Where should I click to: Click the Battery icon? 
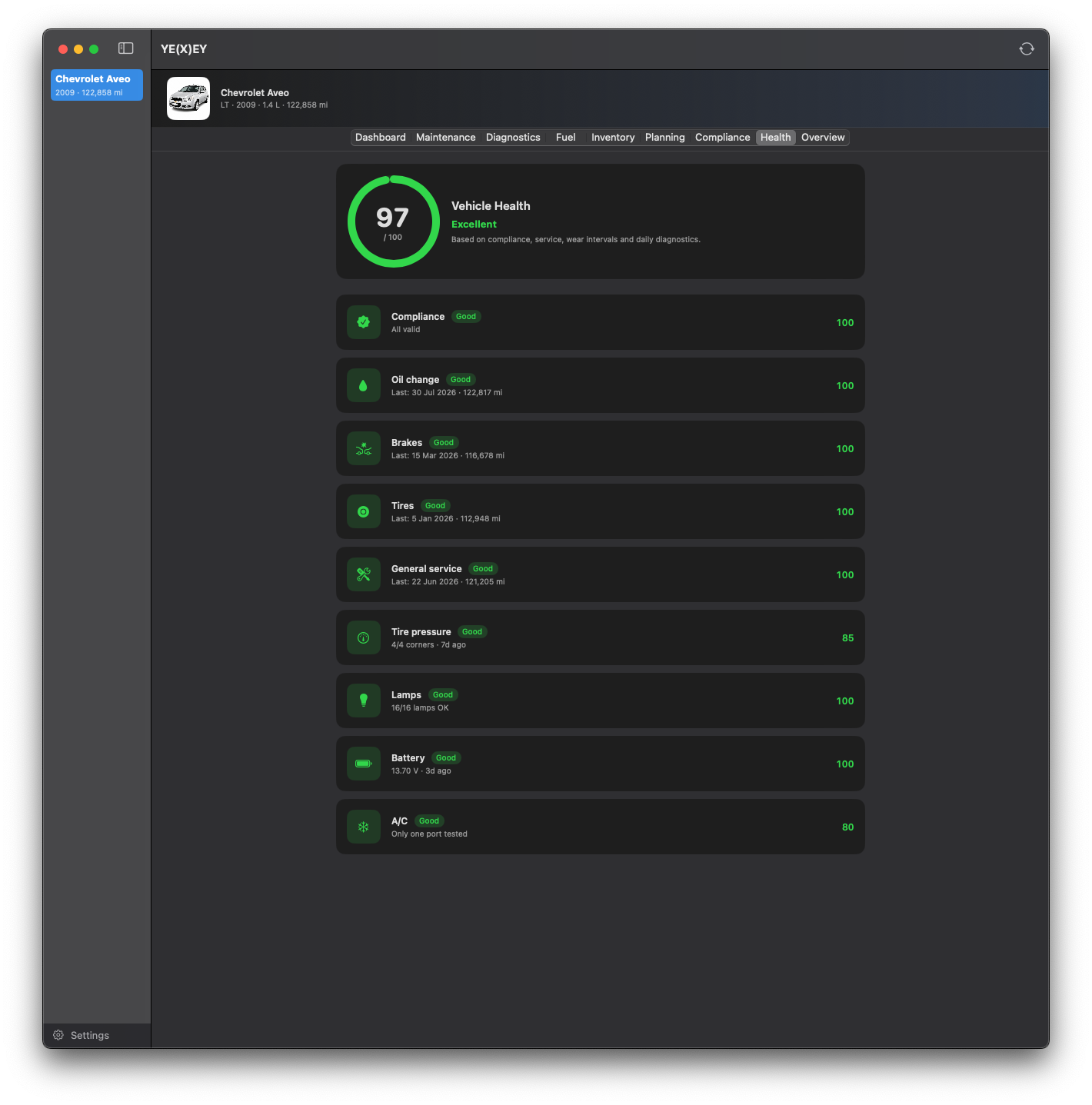364,764
